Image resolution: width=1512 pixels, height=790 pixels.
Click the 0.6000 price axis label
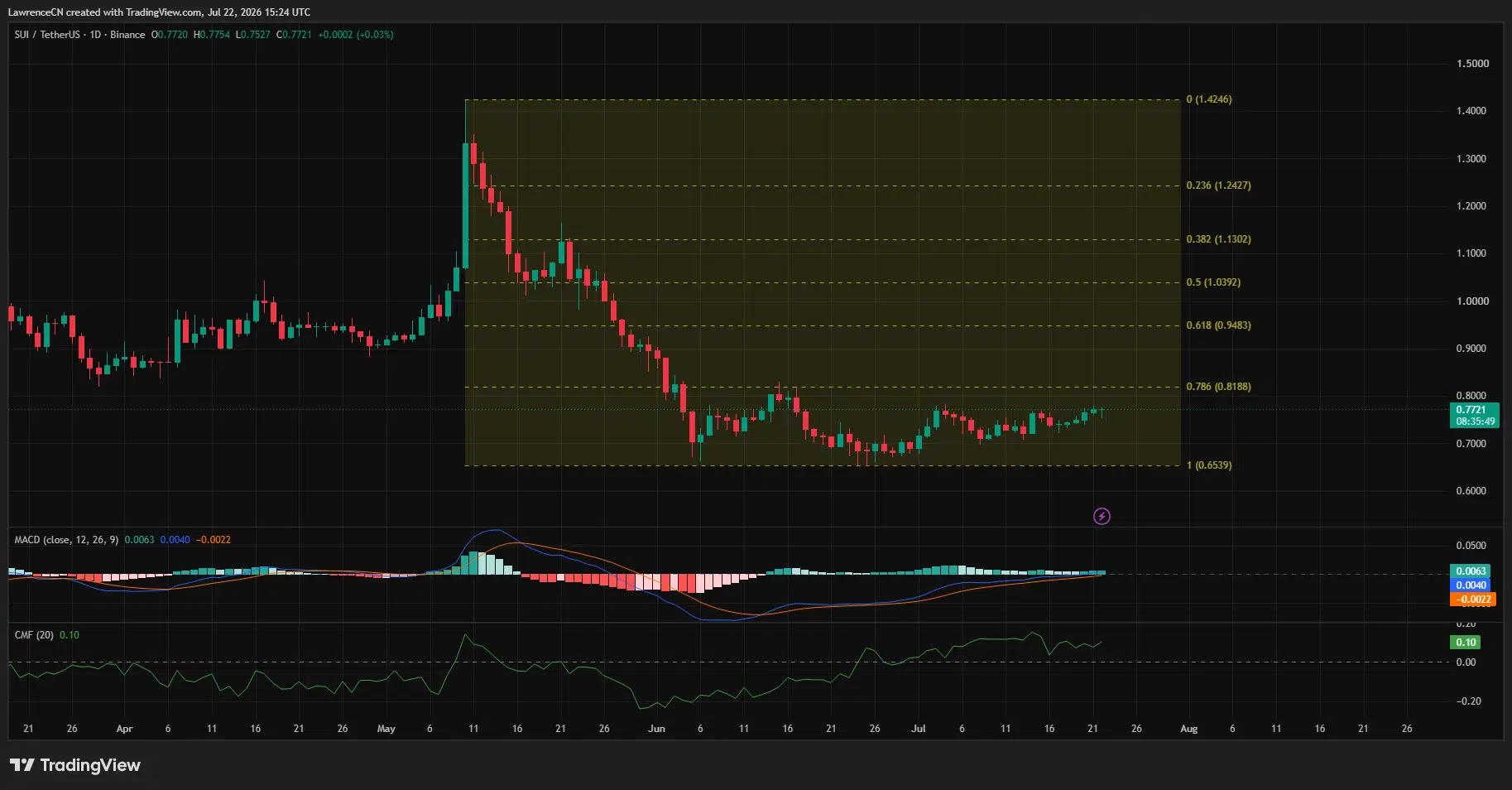(x=1471, y=491)
